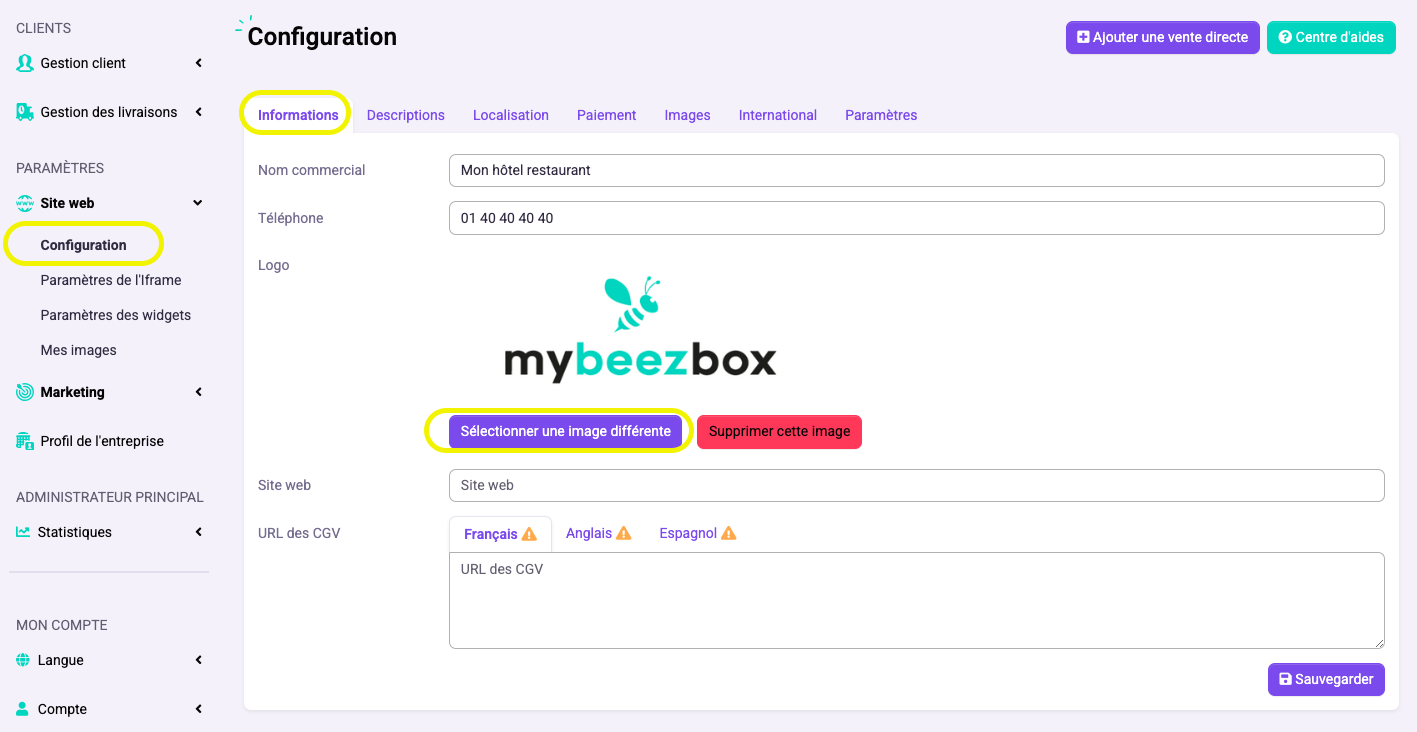Click the Nom commercial field label
Screen dimensions: 1417x732
pyautogui.click(x=312, y=170)
